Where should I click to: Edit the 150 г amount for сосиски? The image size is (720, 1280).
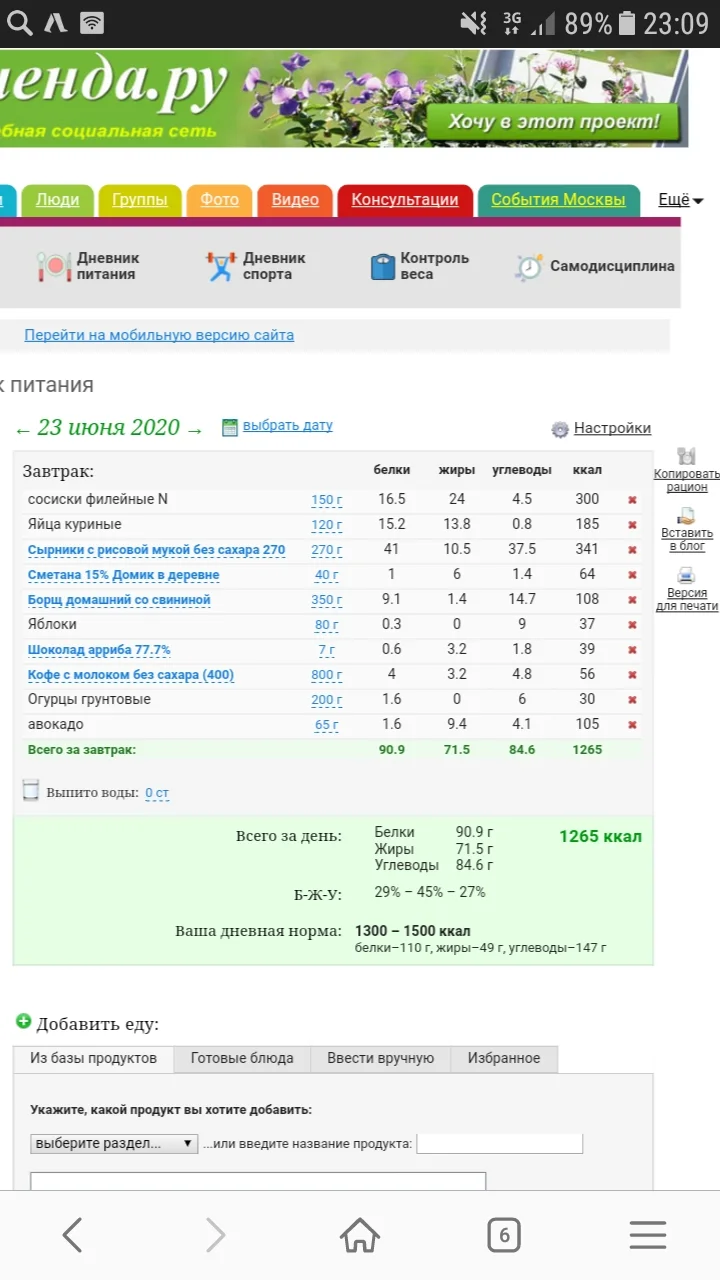[327, 500]
